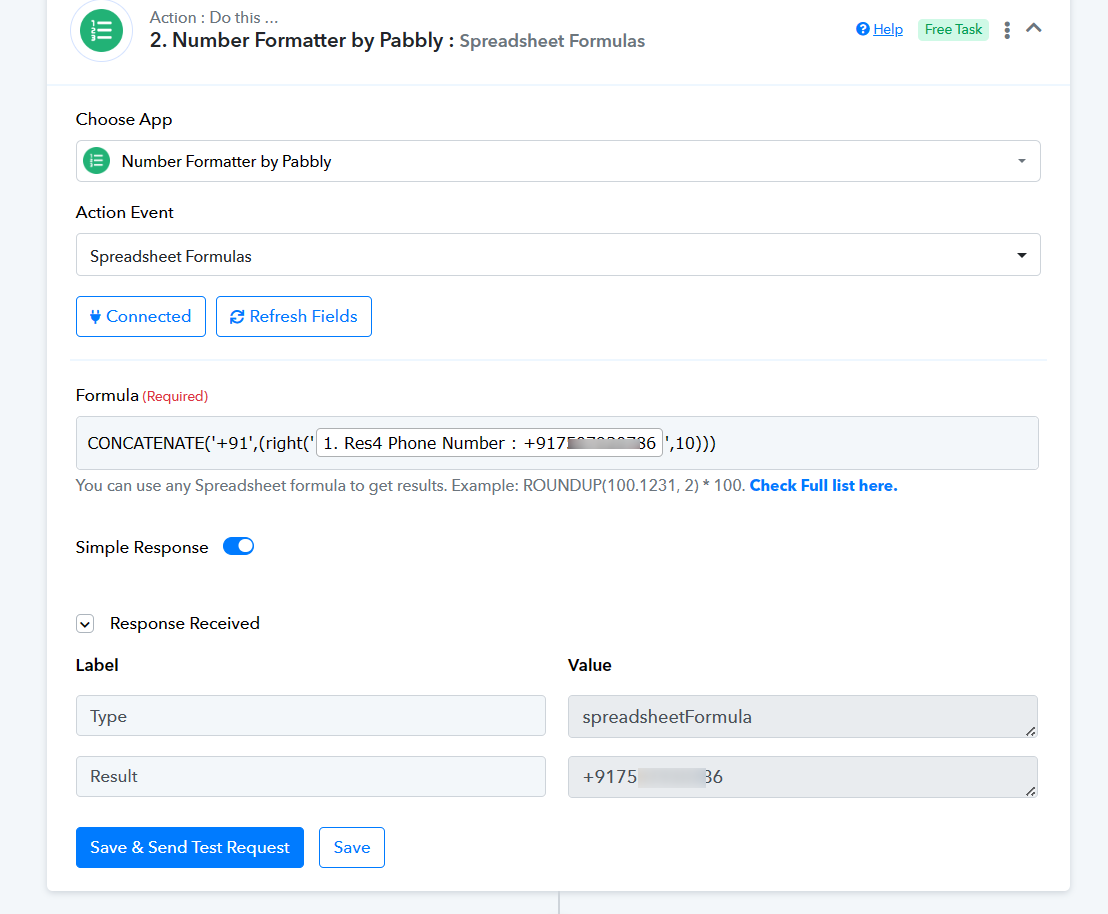Viewport: 1108px width, 914px height.
Task: Click inside the Formula input field
Action: pyautogui.click(x=558, y=443)
